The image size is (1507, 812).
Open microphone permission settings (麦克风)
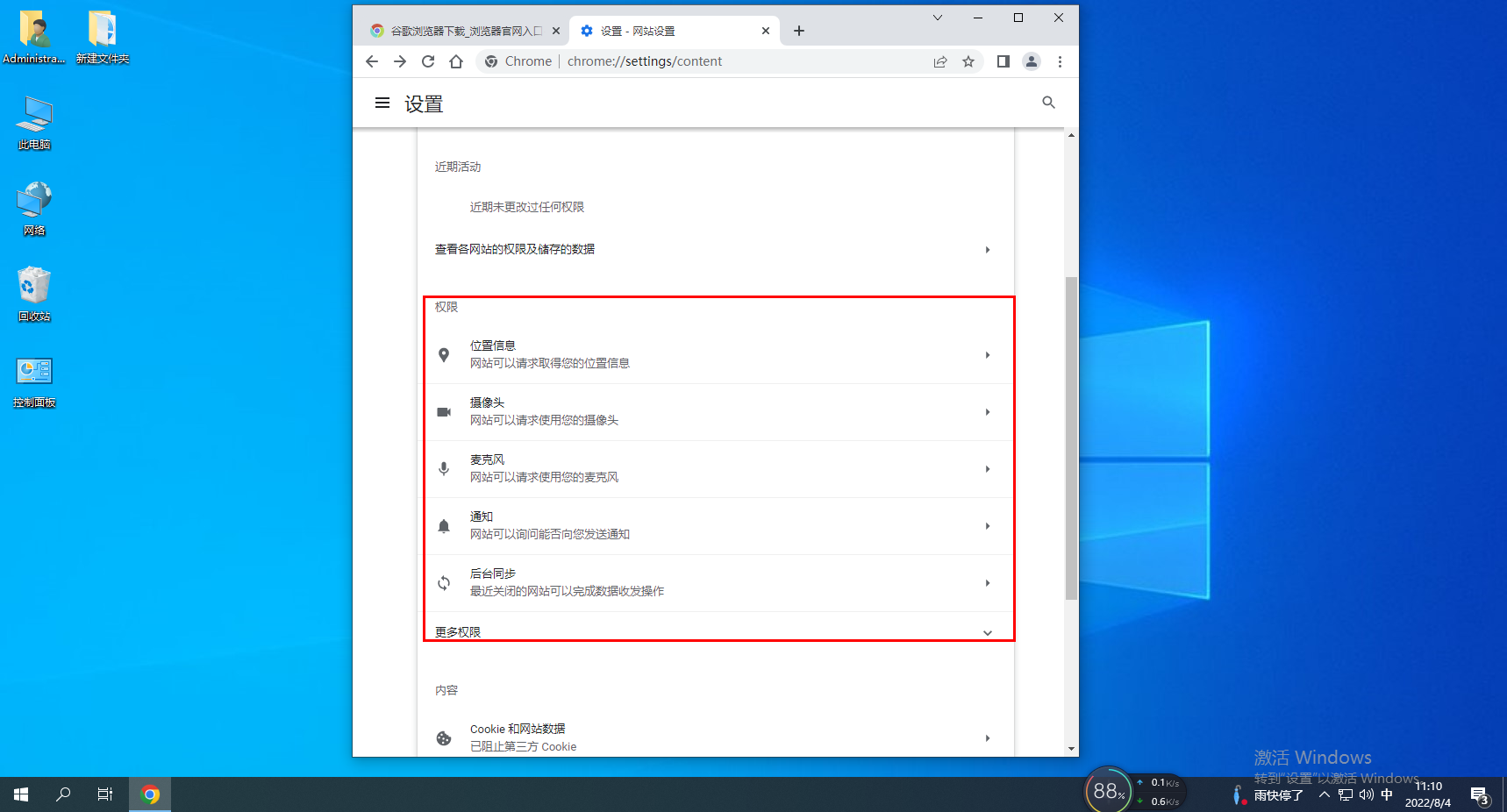716,467
